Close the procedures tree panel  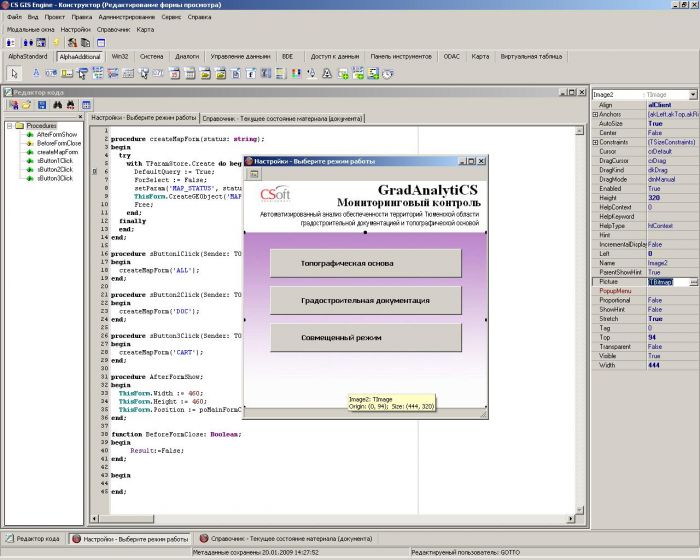pyautogui.click(x=80, y=117)
